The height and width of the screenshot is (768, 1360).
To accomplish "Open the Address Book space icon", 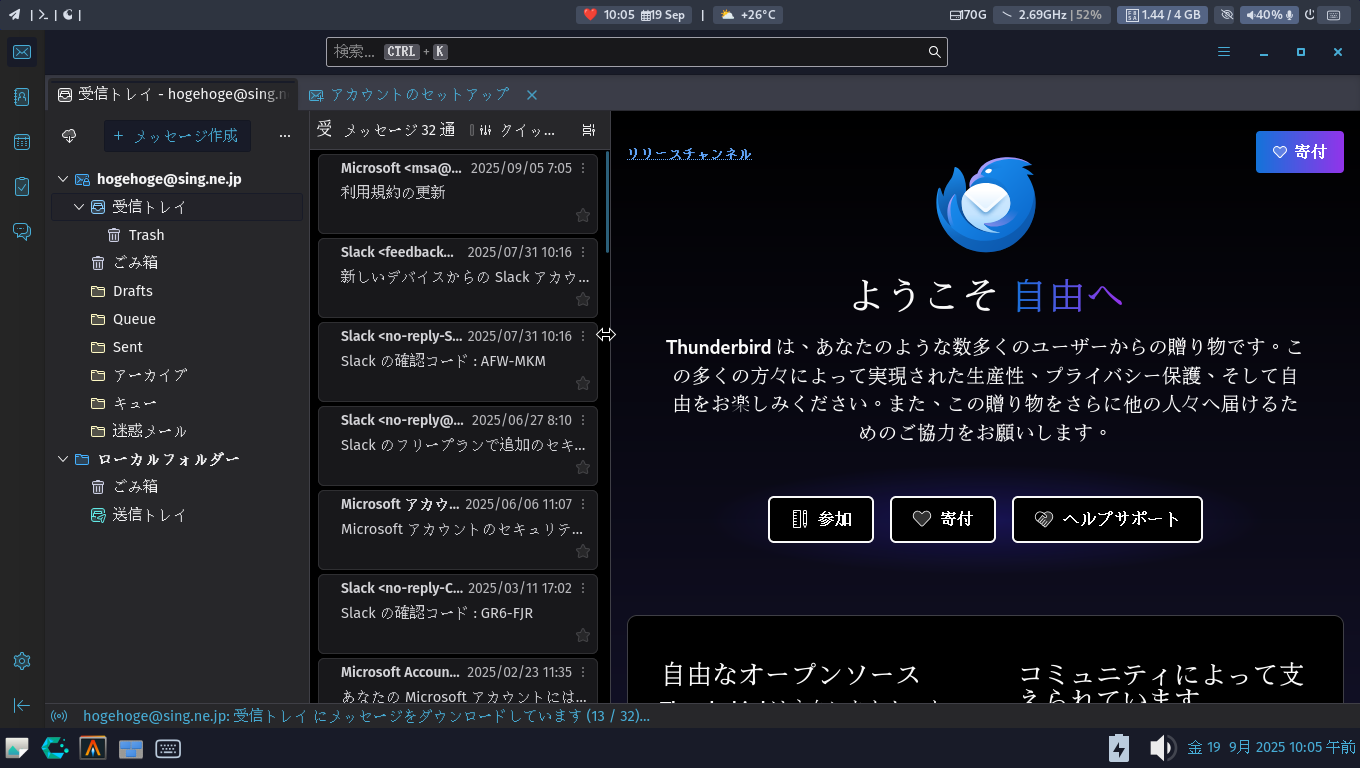I will pos(22,97).
